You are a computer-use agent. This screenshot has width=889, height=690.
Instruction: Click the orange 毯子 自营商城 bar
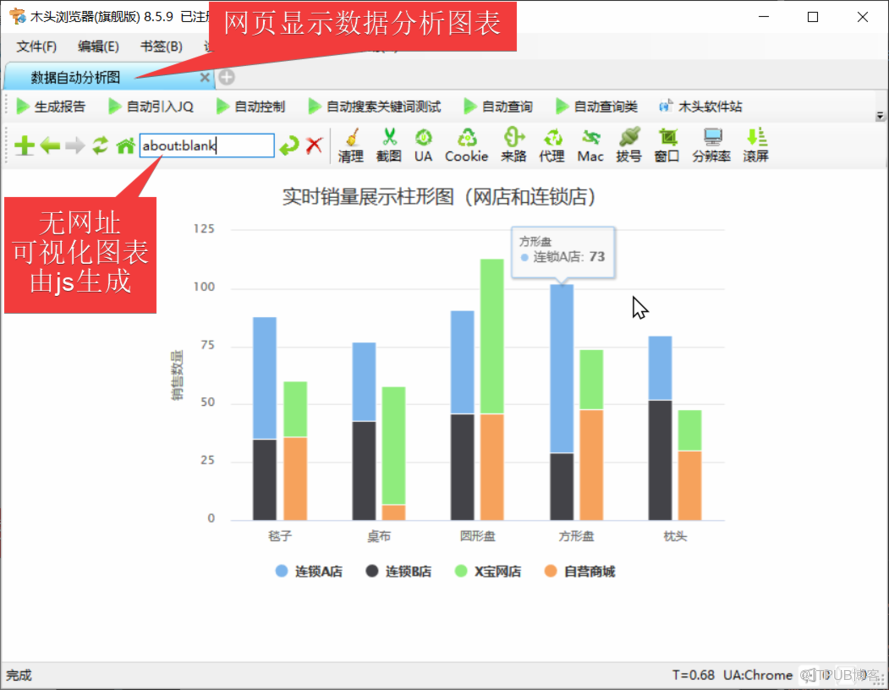click(295, 479)
